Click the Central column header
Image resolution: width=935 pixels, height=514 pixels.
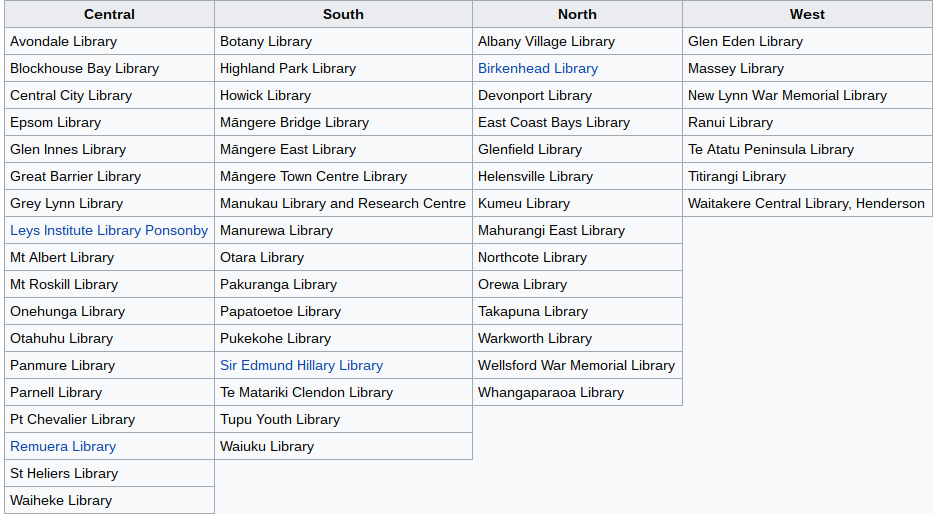tap(109, 14)
